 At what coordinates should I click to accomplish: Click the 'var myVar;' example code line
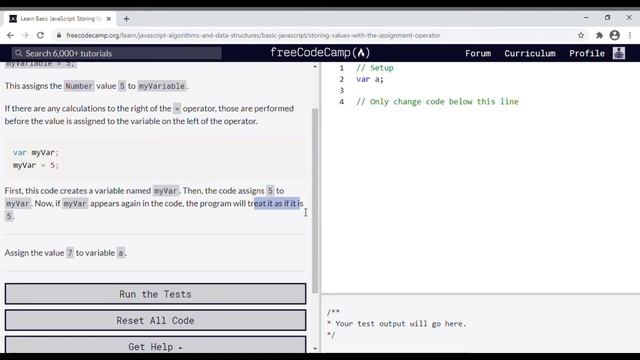(36, 152)
